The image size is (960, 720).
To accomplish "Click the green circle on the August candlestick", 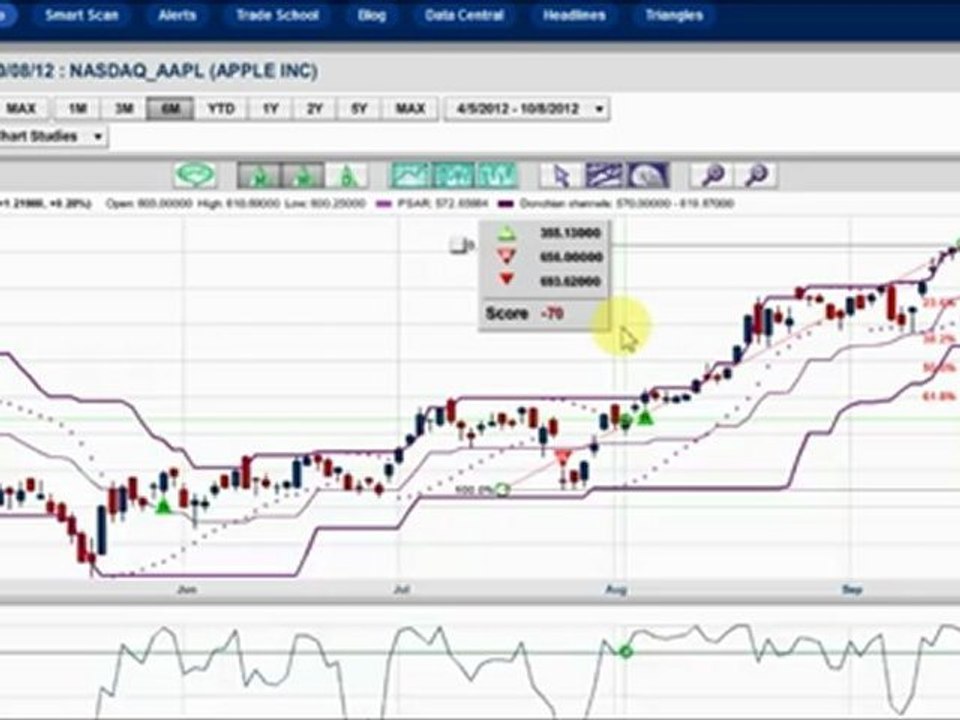I will point(625,421).
